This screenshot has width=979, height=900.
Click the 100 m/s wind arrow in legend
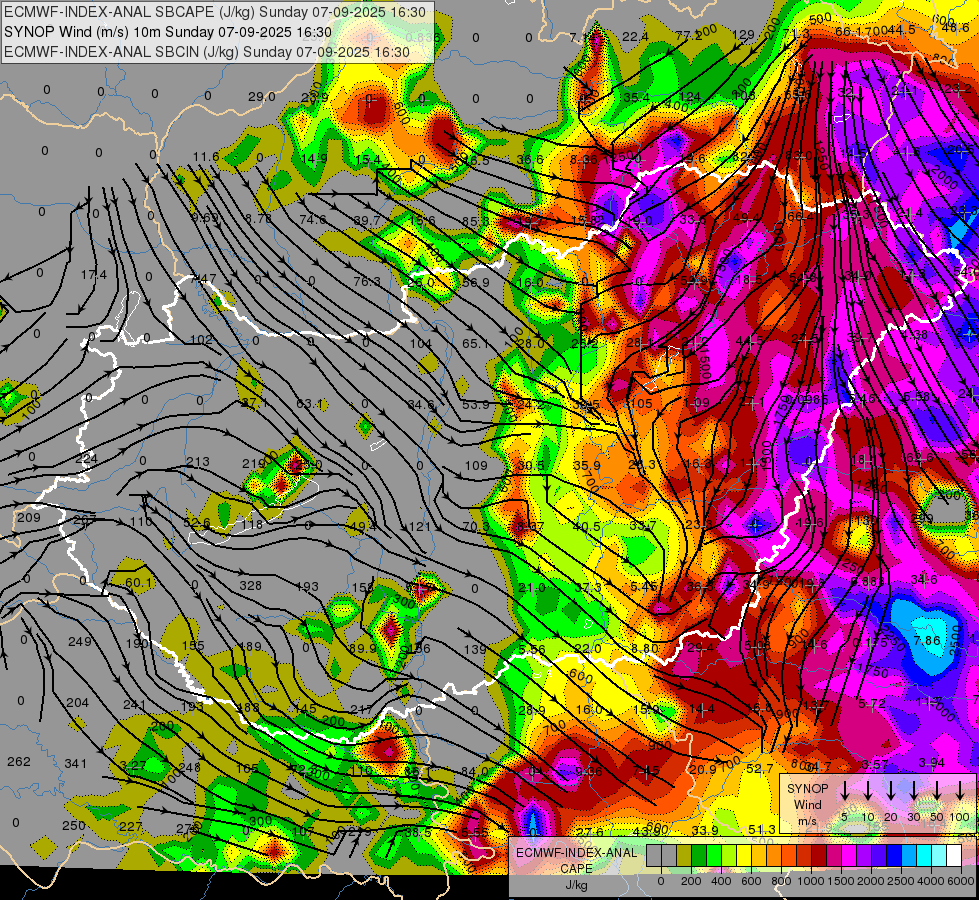[960, 791]
